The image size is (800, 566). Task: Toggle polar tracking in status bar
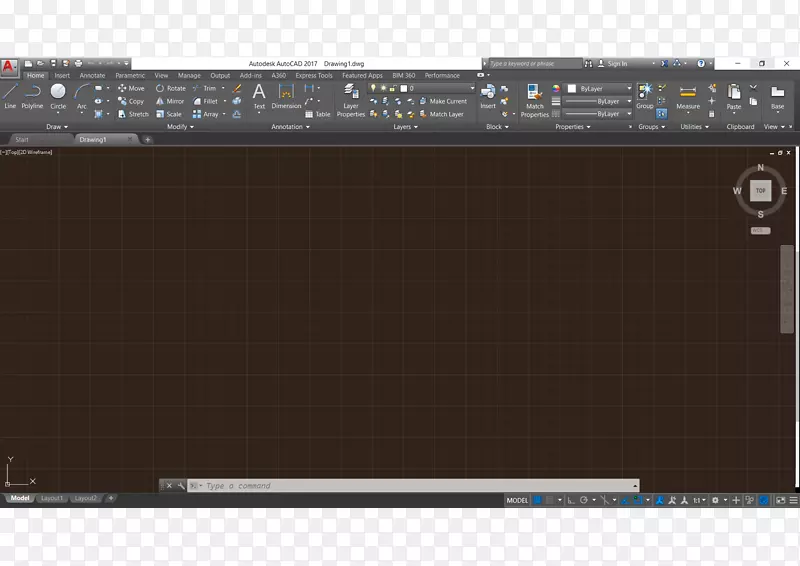tap(584, 500)
